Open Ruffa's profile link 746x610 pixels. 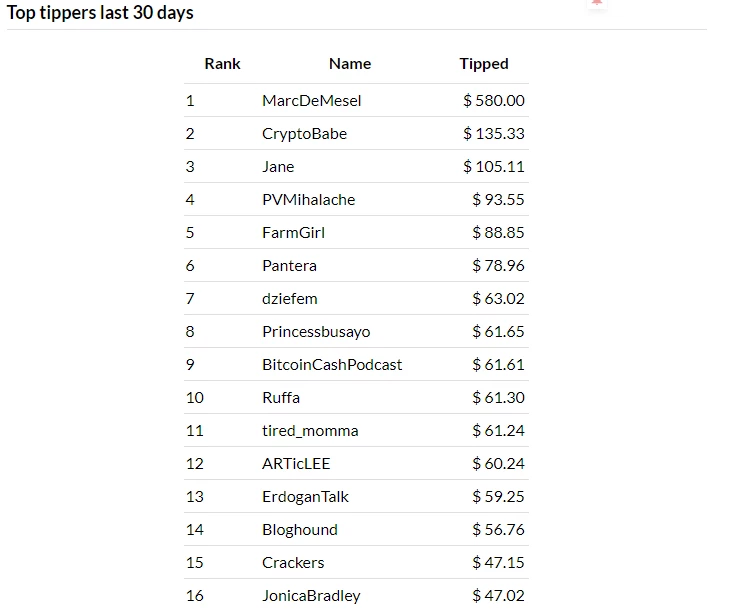pyautogui.click(x=281, y=397)
